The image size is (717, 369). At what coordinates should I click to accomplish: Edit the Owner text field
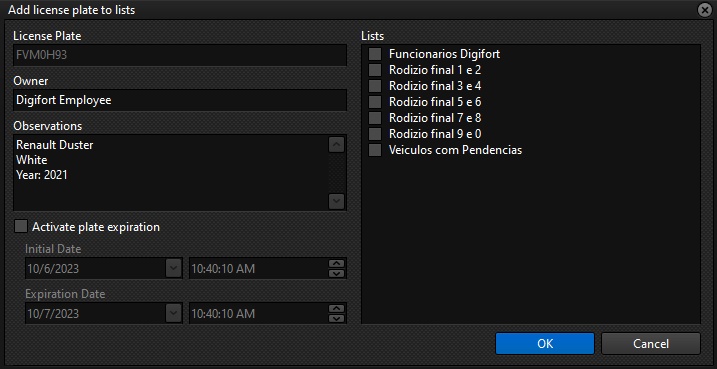coord(180,100)
